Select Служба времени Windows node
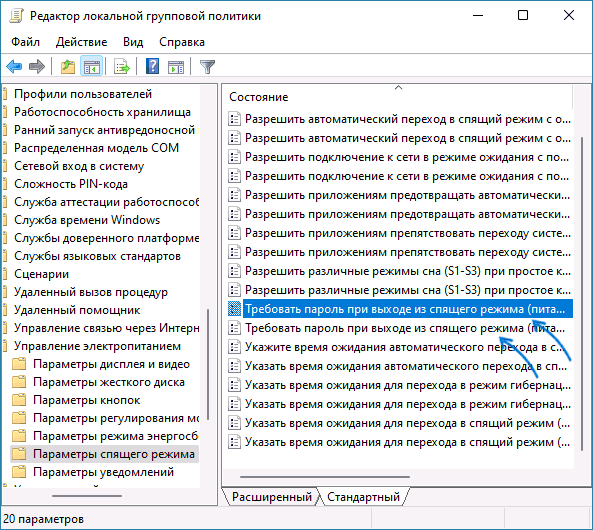Viewport: 593px width, 530px height. [x=87, y=220]
